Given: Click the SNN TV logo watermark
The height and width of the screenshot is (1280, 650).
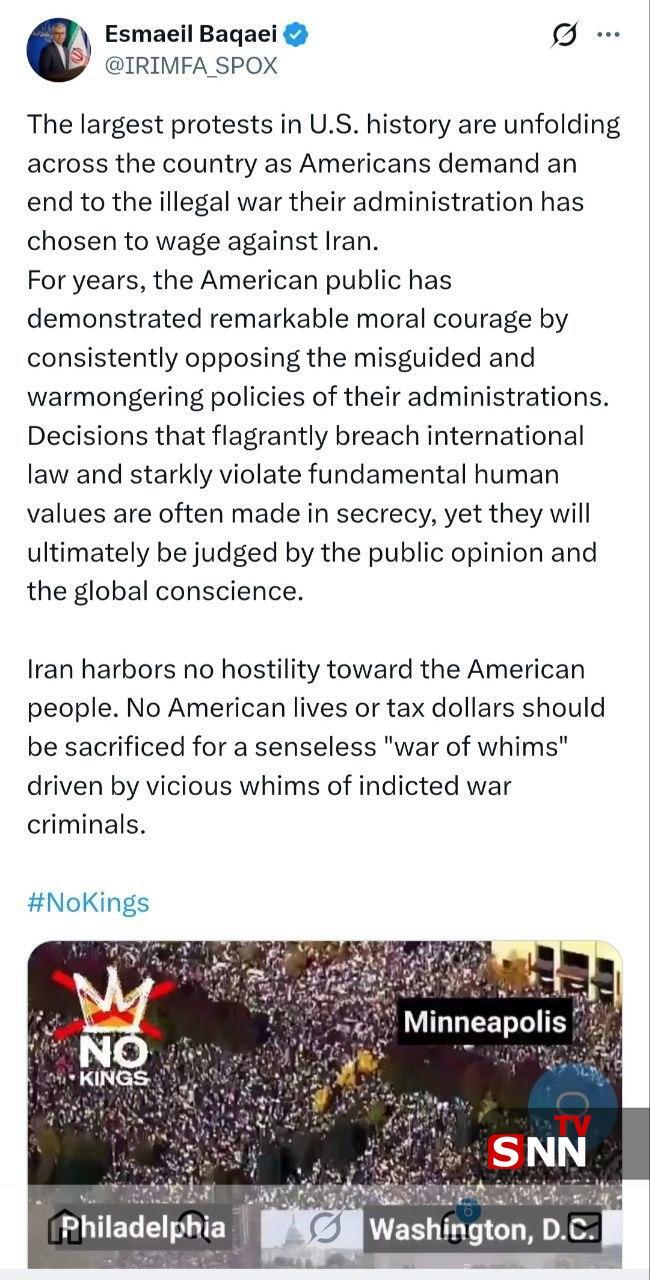Looking at the screenshot, I should pyautogui.click(x=541, y=1146).
